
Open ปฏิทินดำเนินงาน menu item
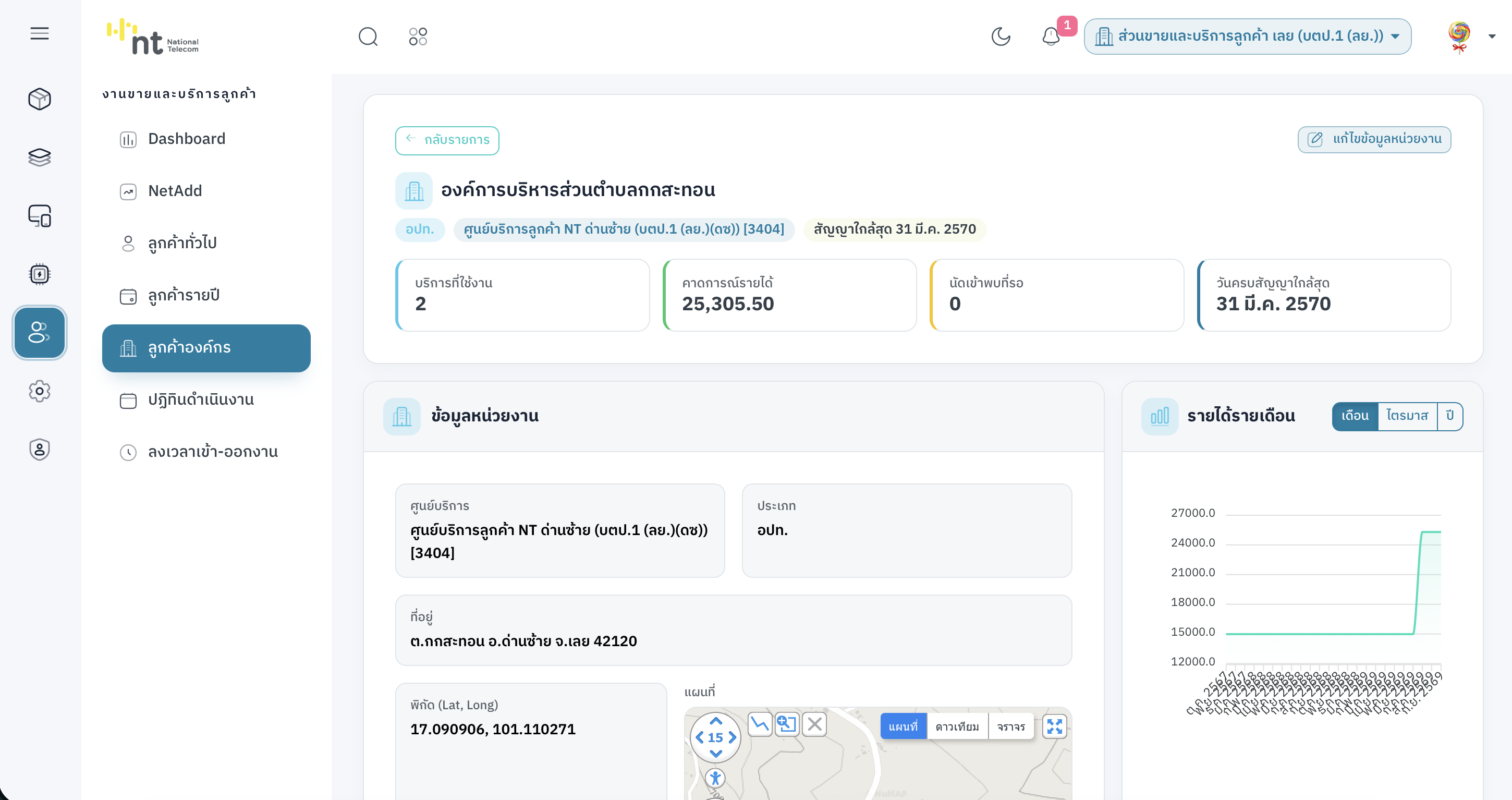coord(206,401)
